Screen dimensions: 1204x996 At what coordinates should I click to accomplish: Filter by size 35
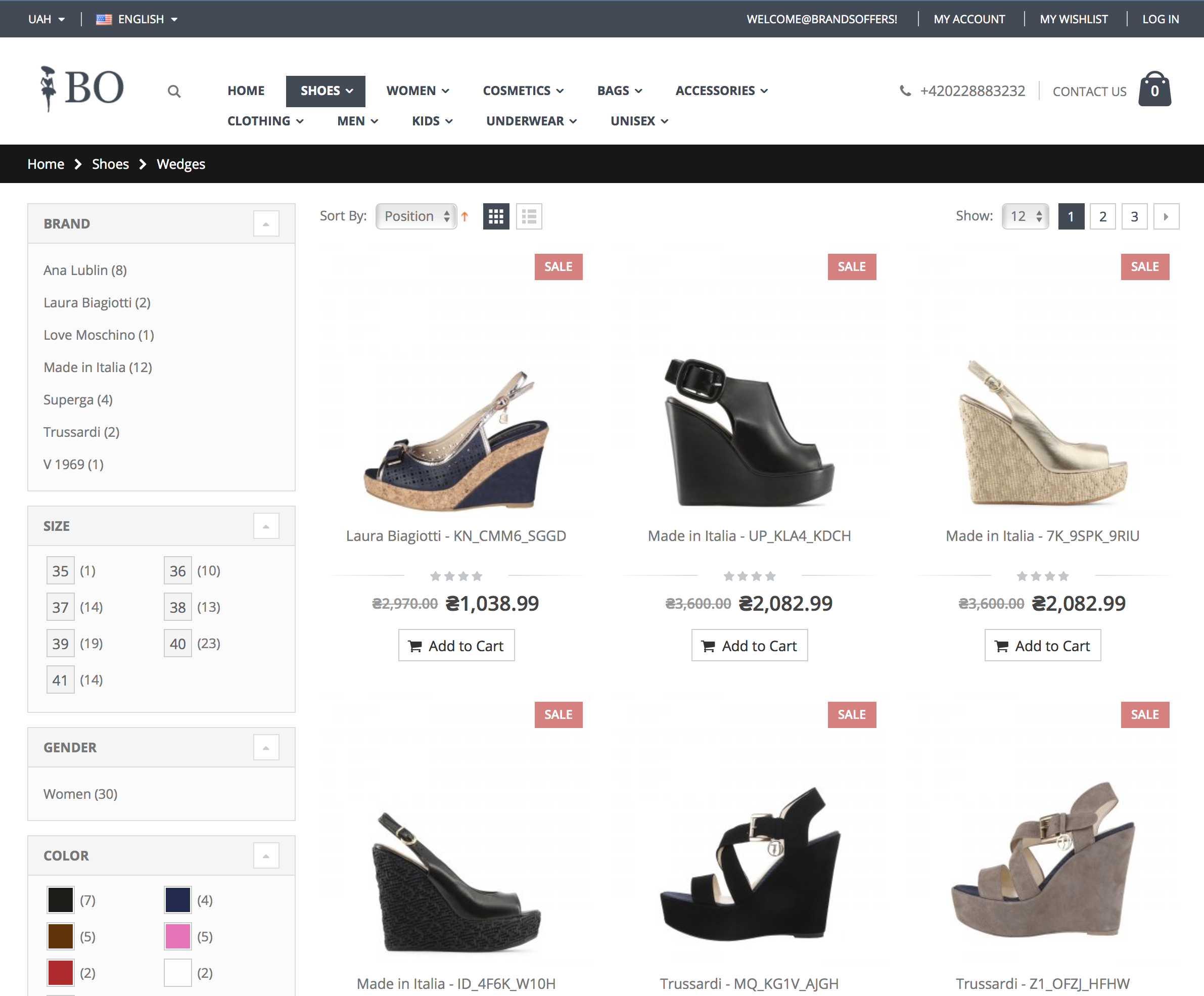[x=60, y=570]
